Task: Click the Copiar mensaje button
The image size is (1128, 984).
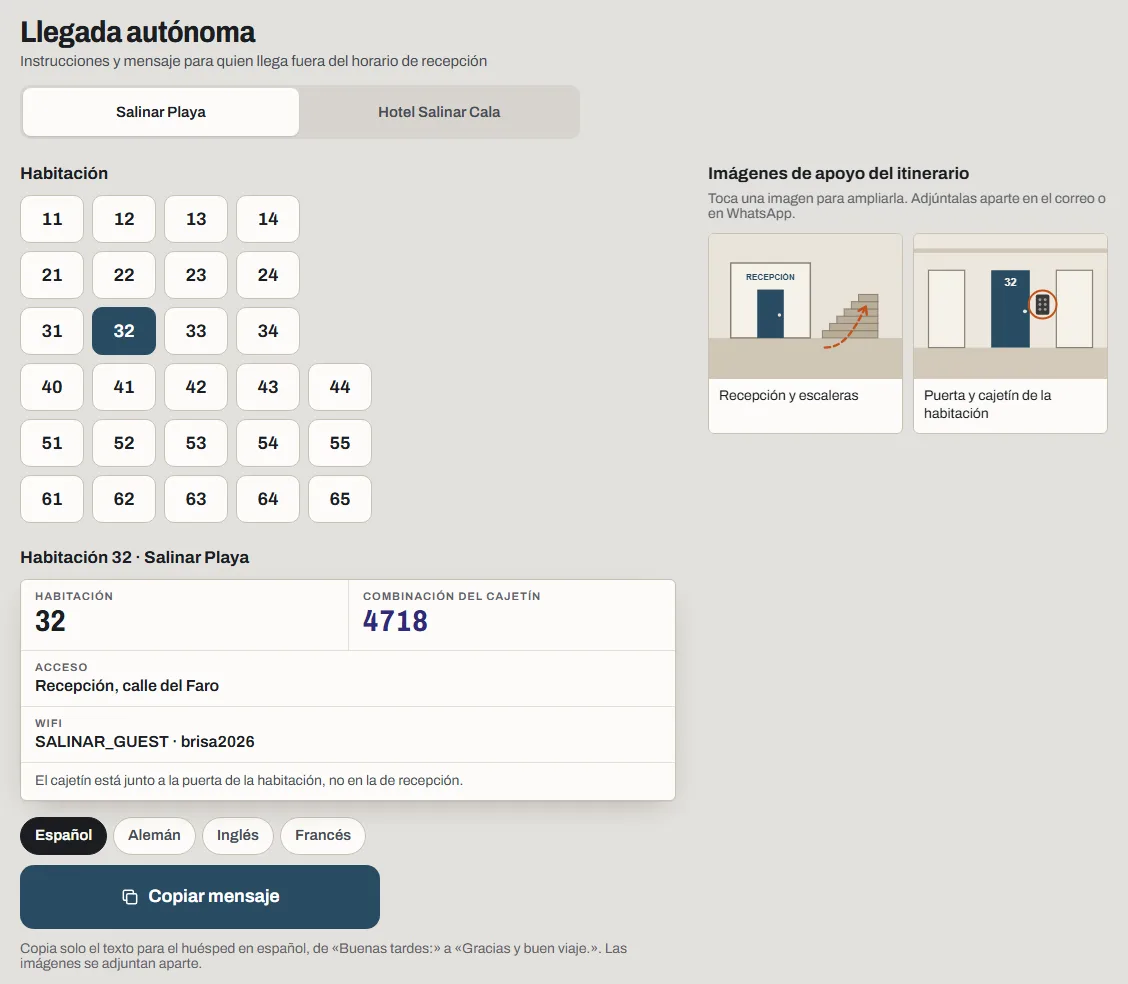Action: pyautogui.click(x=200, y=897)
